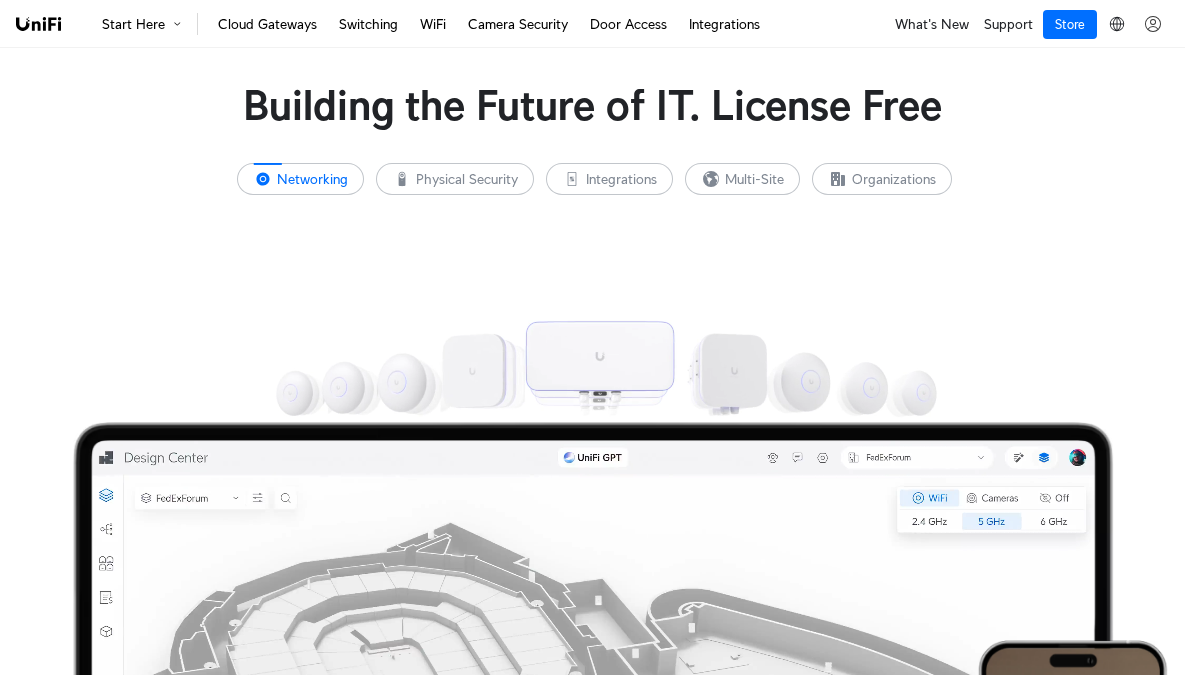The height and width of the screenshot is (675, 1200).
Task: Click the UniFi logo in the header
Action: (x=39, y=24)
